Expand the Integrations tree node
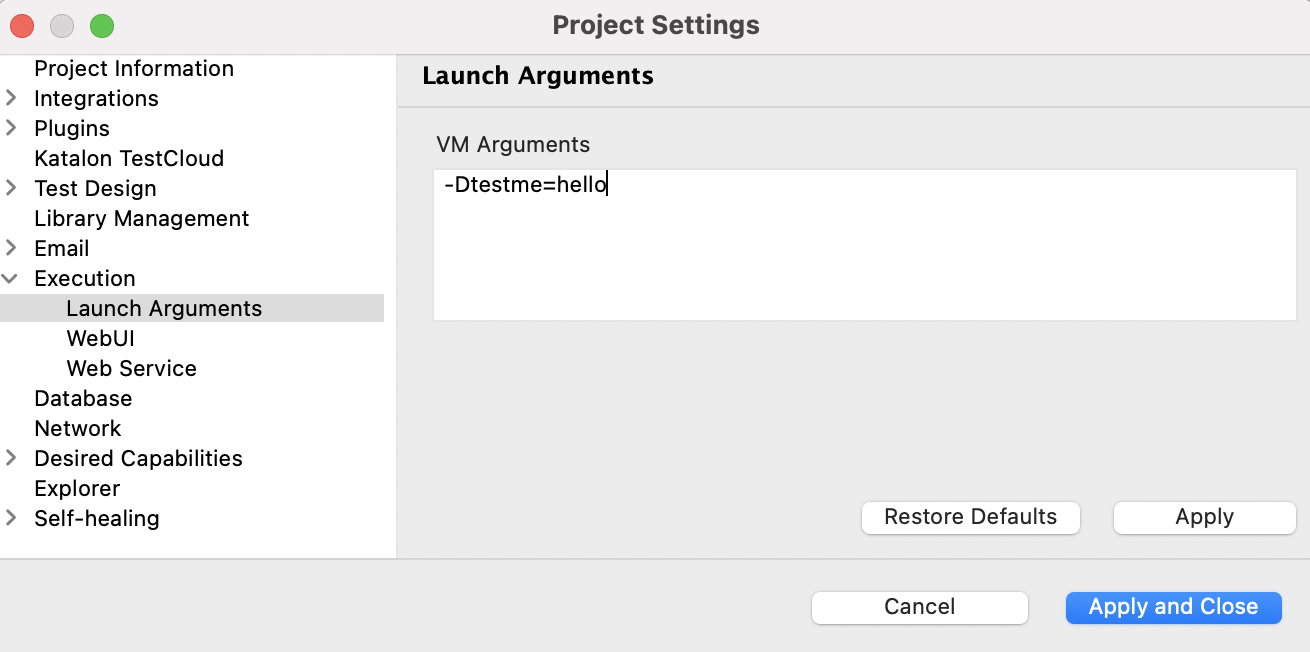Viewport: 1310px width, 652px height. tap(11, 98)
